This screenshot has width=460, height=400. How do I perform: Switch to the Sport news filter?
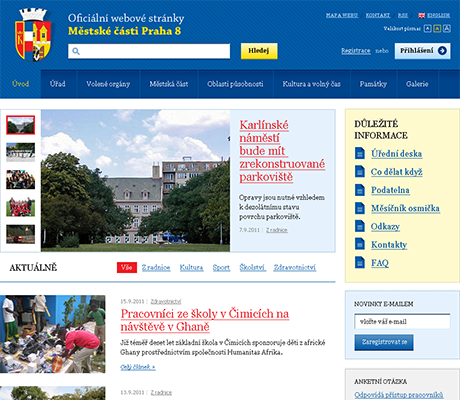point(221,267)
